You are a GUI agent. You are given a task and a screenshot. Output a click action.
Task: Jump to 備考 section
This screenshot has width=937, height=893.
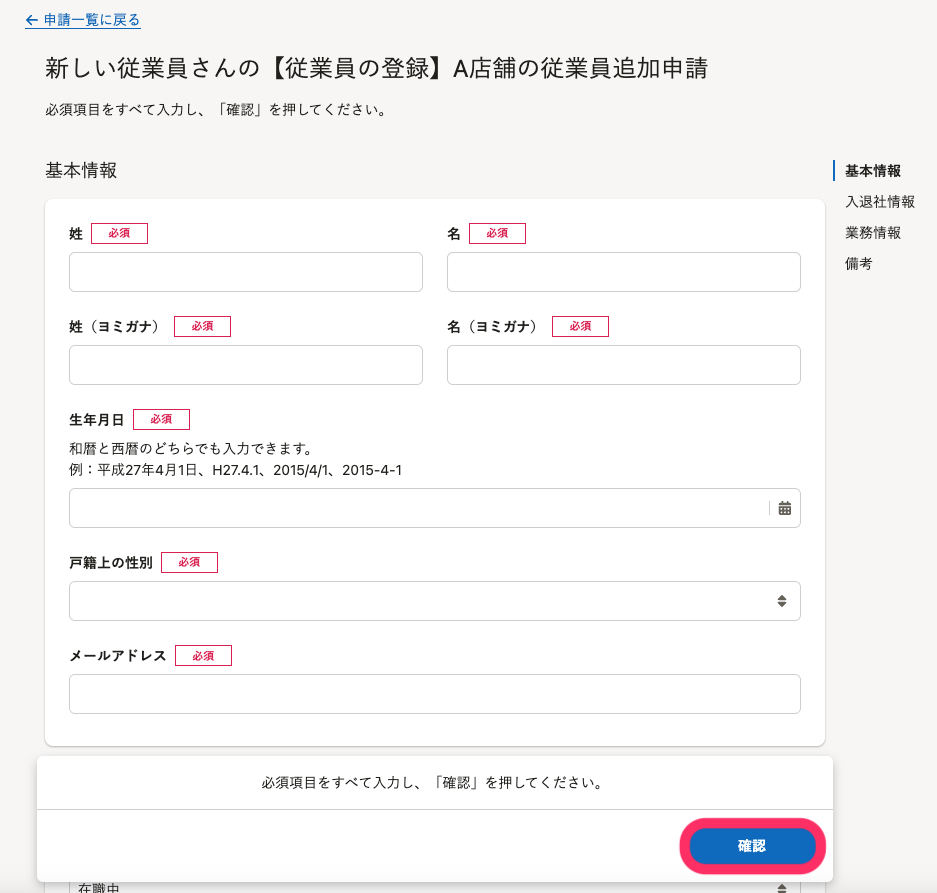[x=859, y=264]
